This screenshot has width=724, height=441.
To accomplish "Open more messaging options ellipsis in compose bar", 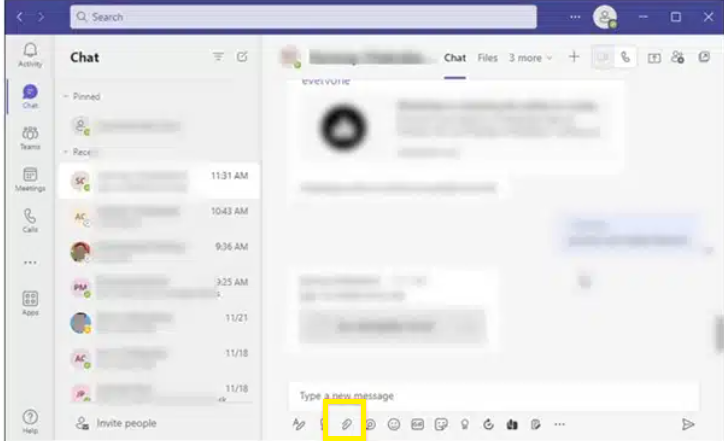I will pos(559,424).
